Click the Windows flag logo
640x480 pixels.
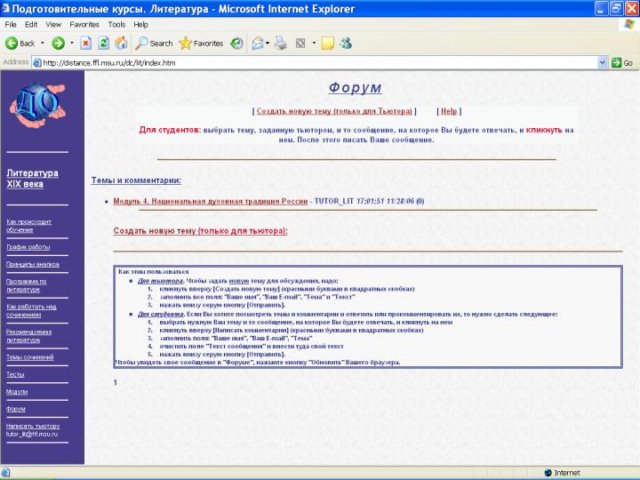point(629,24)
